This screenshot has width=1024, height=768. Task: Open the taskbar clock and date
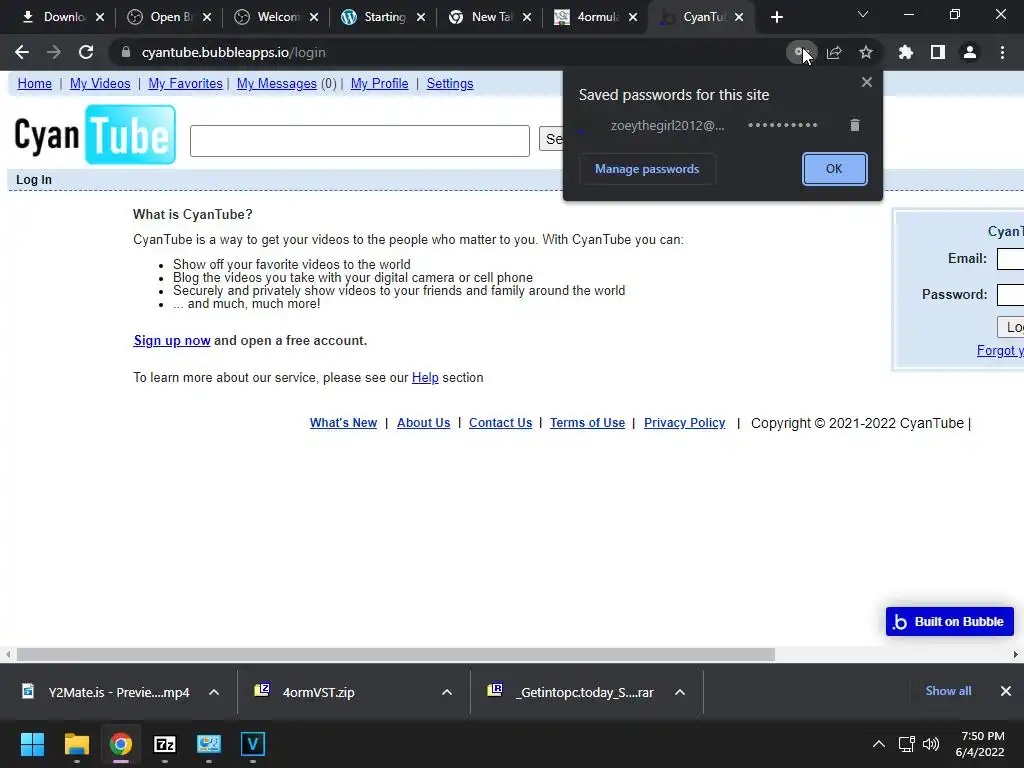(980, 744)
